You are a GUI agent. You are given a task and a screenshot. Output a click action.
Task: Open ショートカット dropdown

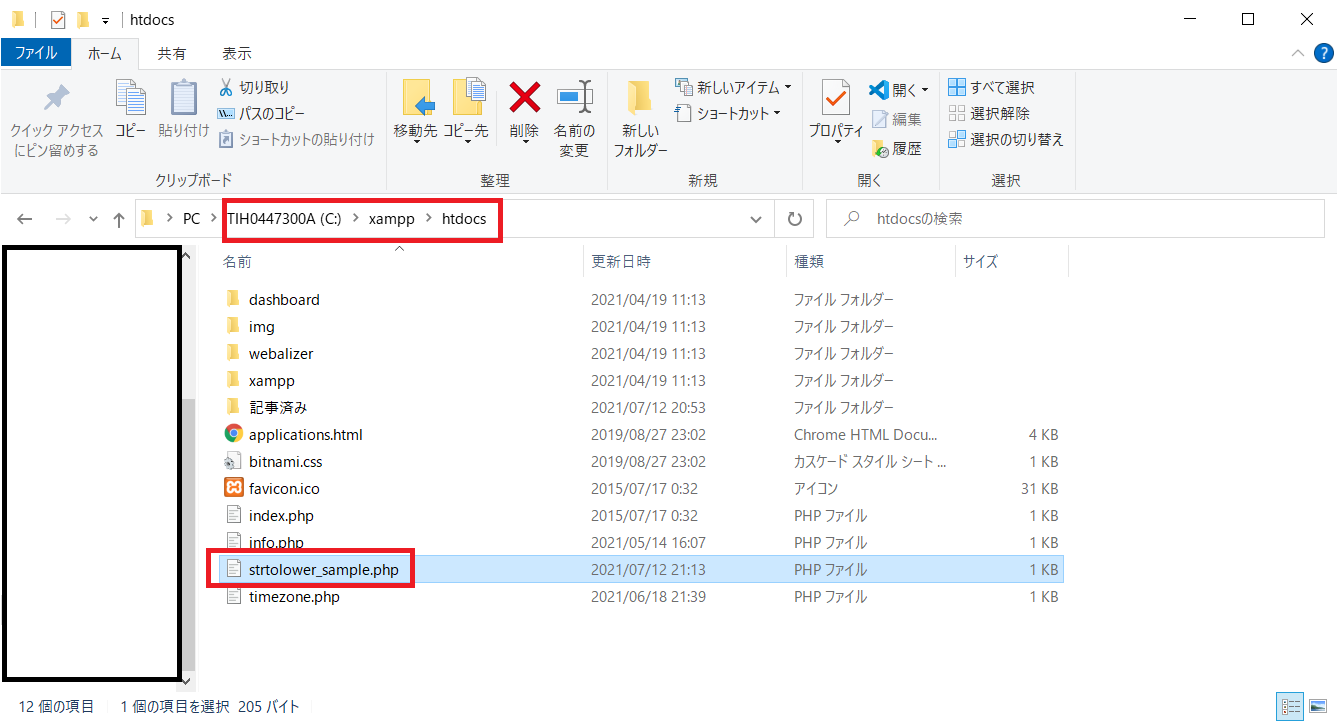point(728,114)
